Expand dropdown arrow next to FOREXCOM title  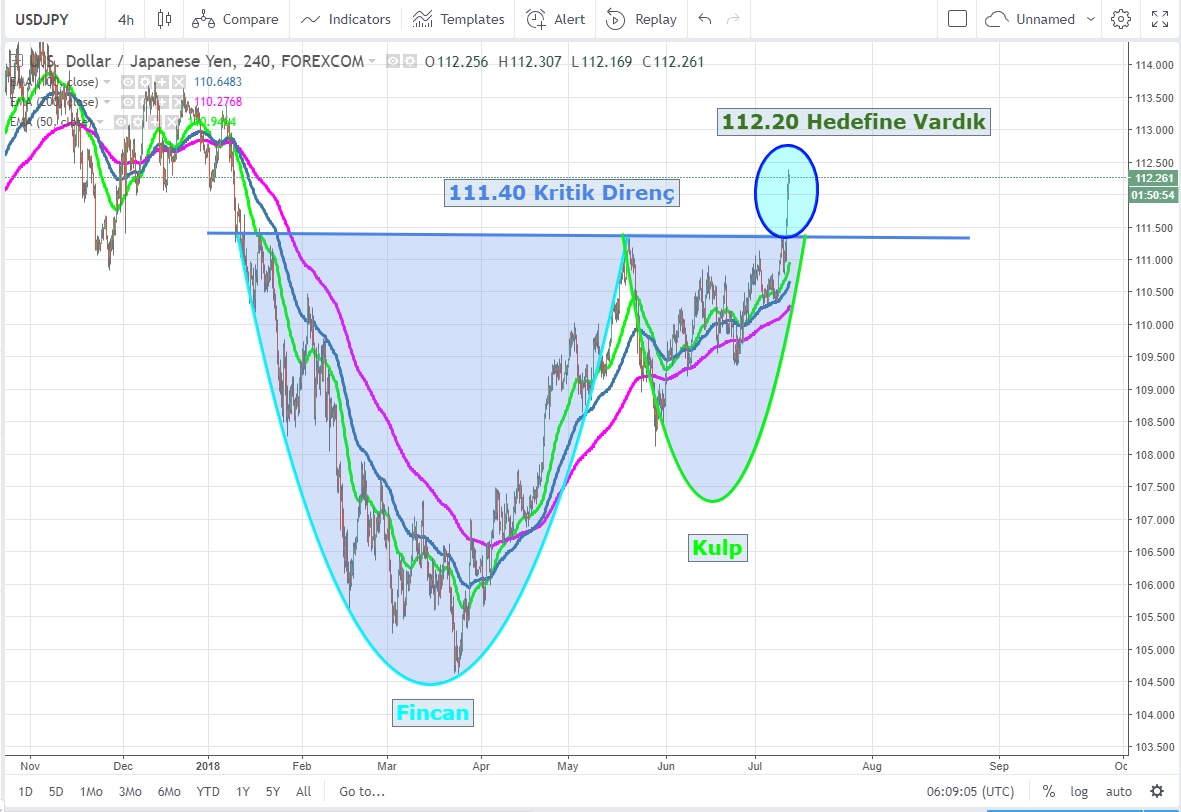tap(372, 62)
